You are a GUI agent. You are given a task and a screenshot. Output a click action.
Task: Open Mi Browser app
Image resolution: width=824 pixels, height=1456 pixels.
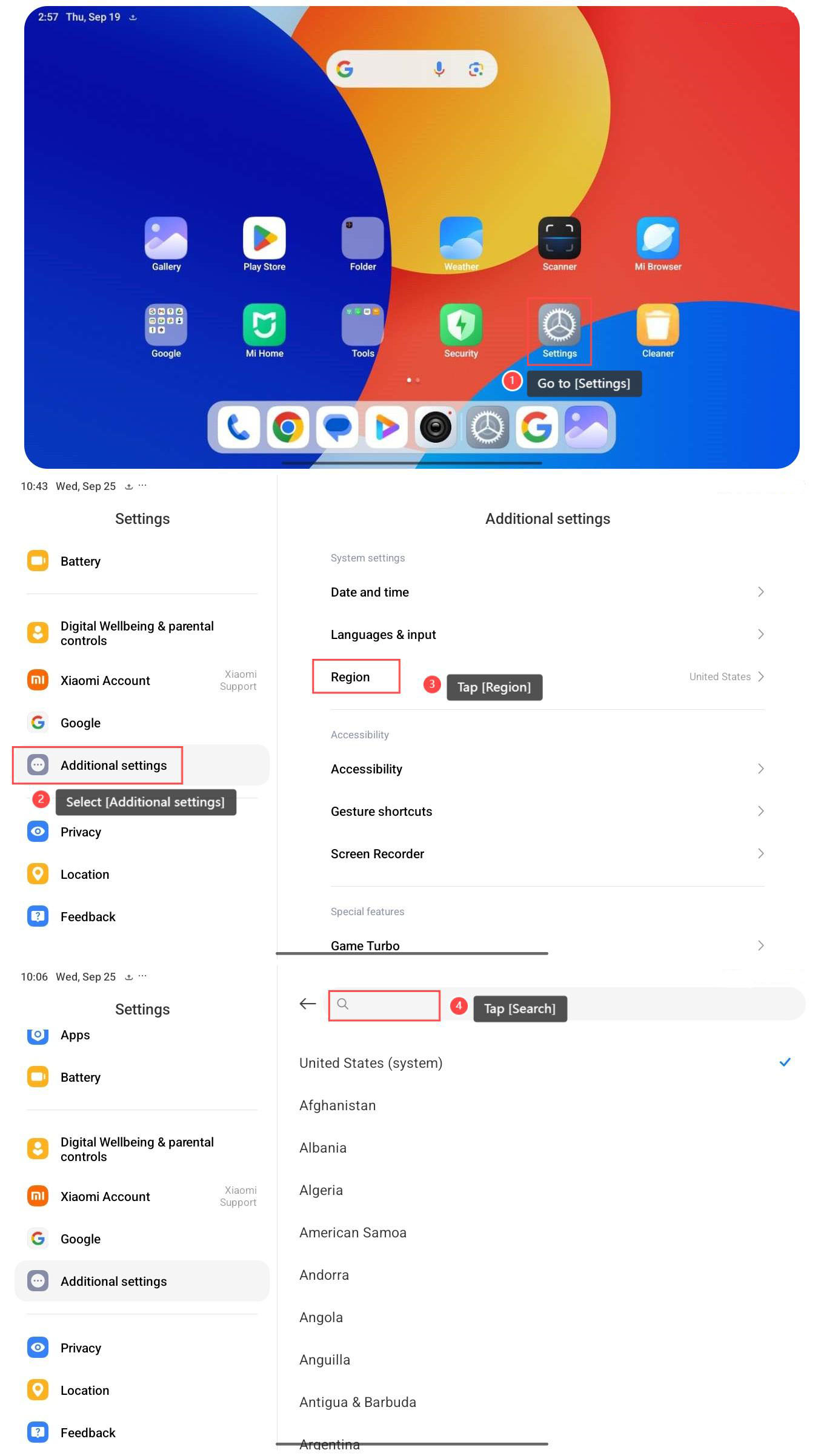(x=657, y=239)
